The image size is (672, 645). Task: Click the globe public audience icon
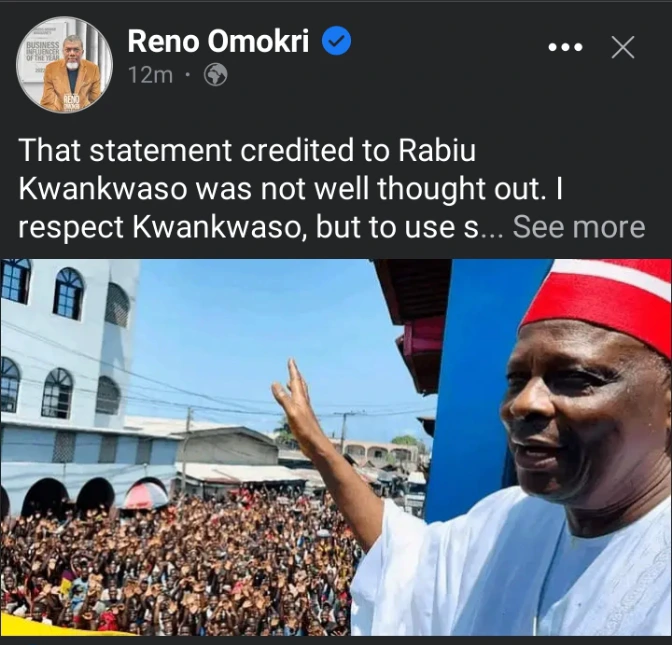tap(215, 75)
